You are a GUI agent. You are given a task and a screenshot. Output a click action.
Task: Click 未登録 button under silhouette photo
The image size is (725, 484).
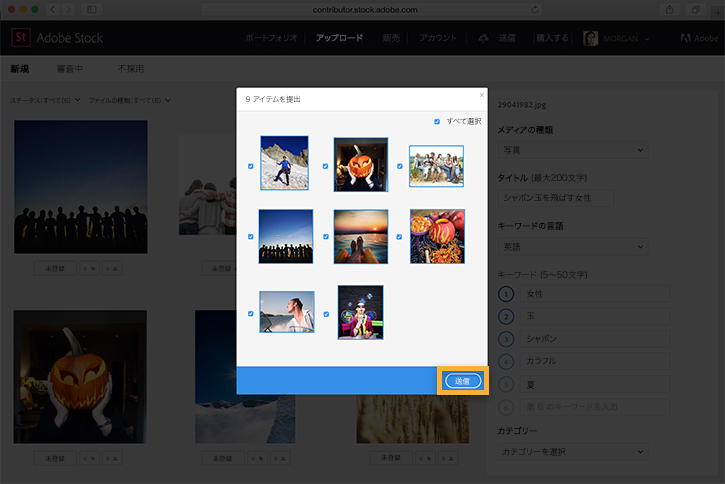(55, 269)
